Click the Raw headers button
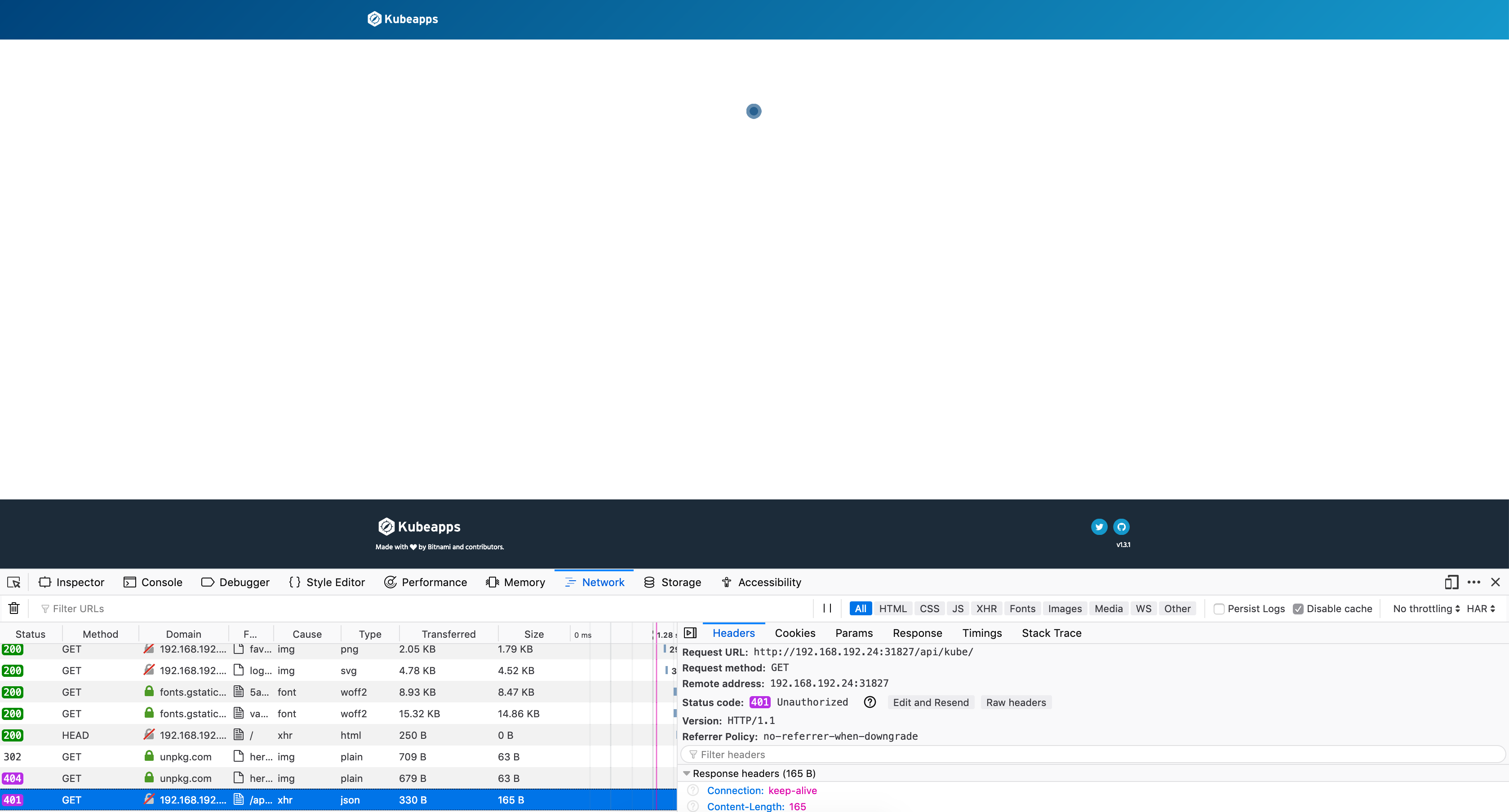The image size is (1509, 812). (x=1016, y=702)
